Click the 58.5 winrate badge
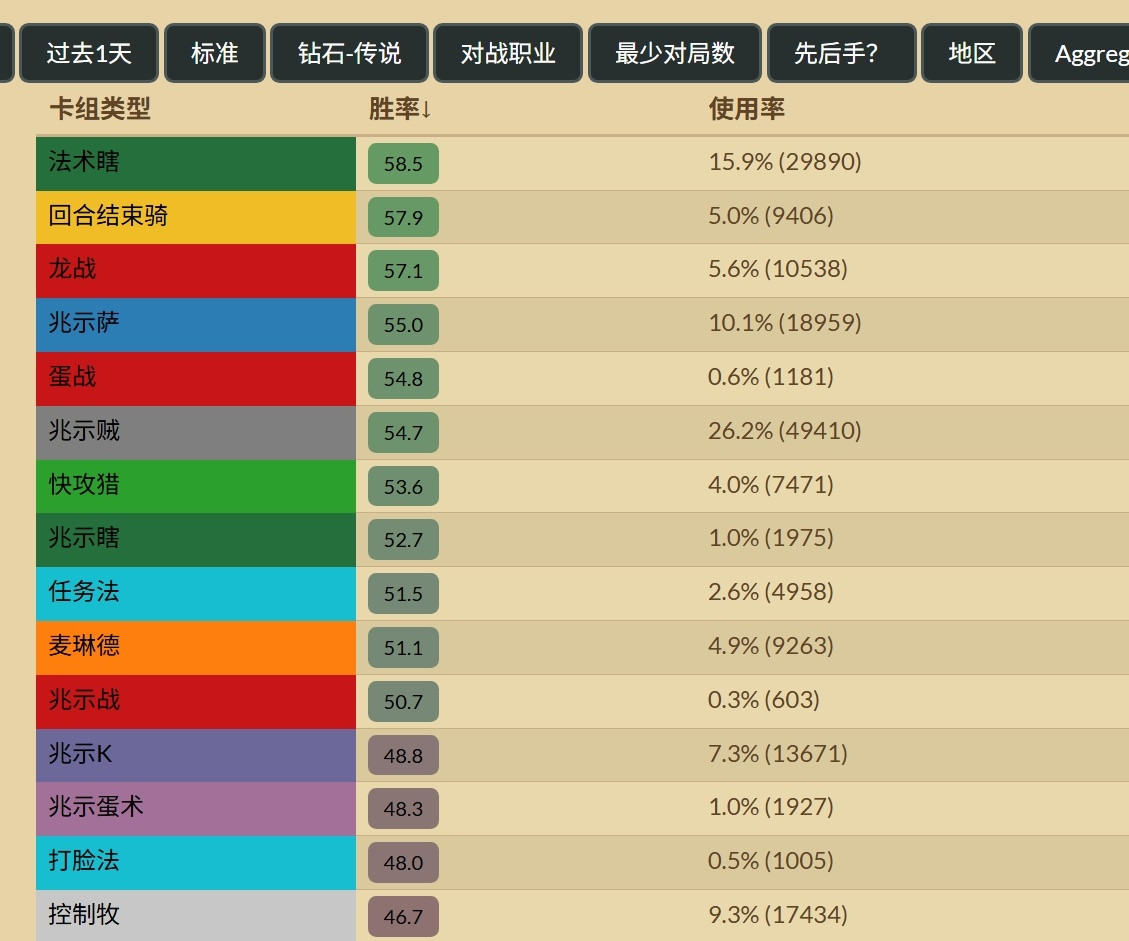The image size is (1129, 941). pyautogui.click(x=402, y=163)
